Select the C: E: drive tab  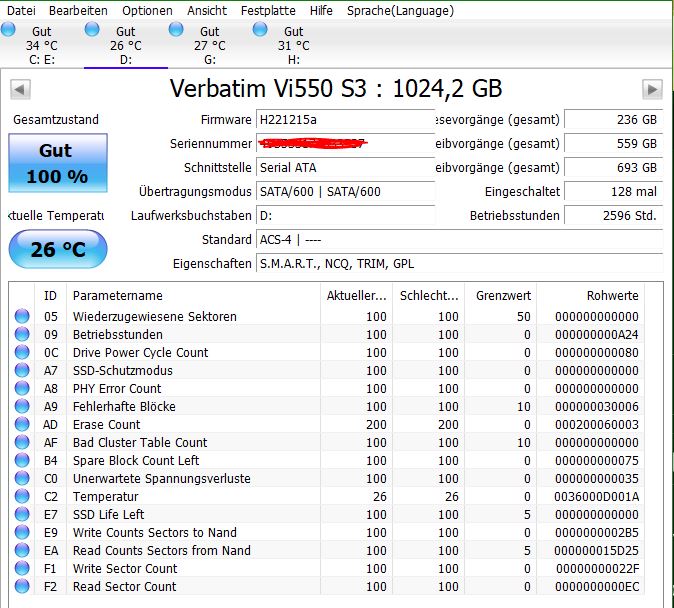click(x=42, y=45)
